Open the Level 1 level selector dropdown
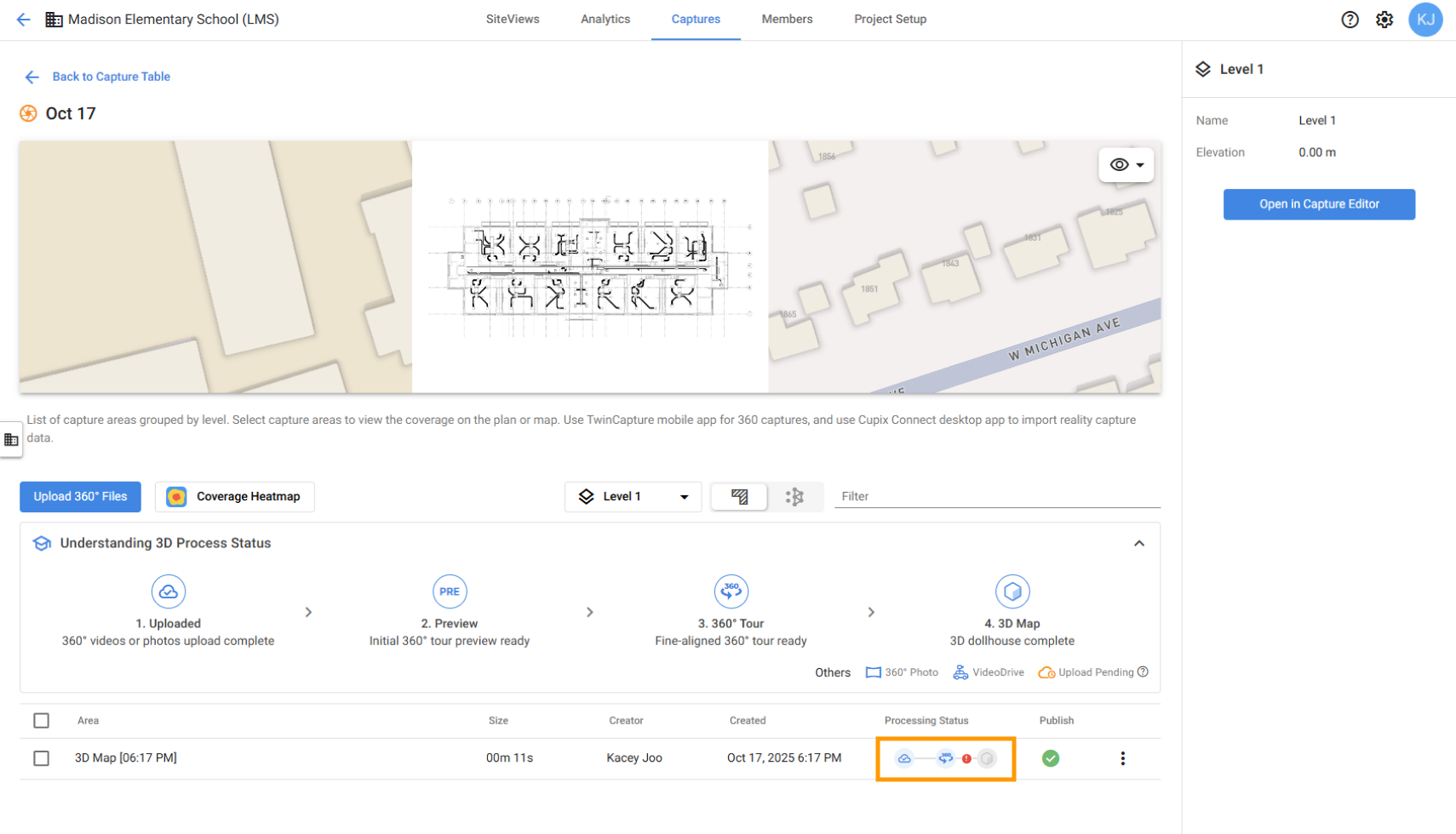 point(633,497)
